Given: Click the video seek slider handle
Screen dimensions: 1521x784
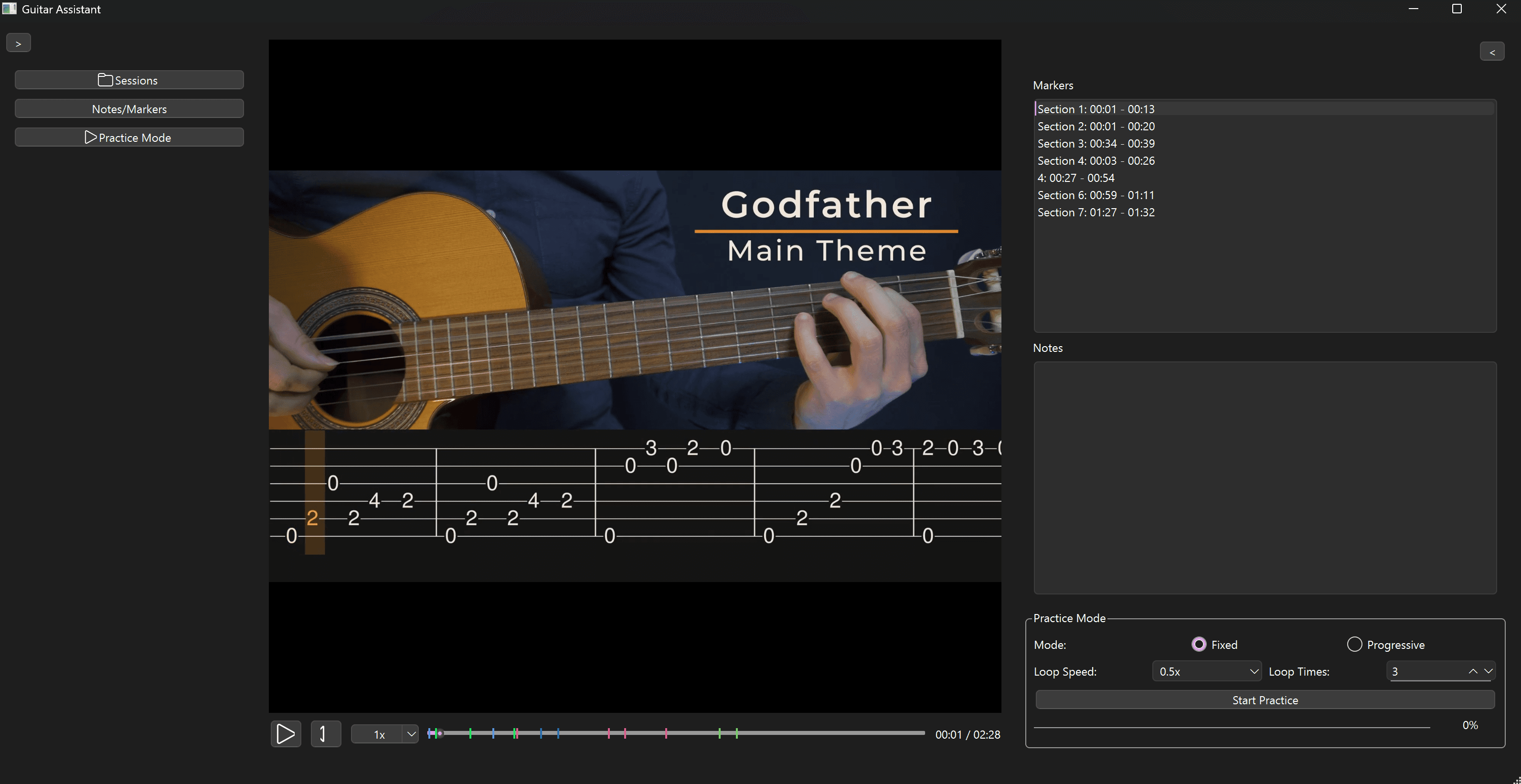Looking at the screenshot, I should [439, 733].
